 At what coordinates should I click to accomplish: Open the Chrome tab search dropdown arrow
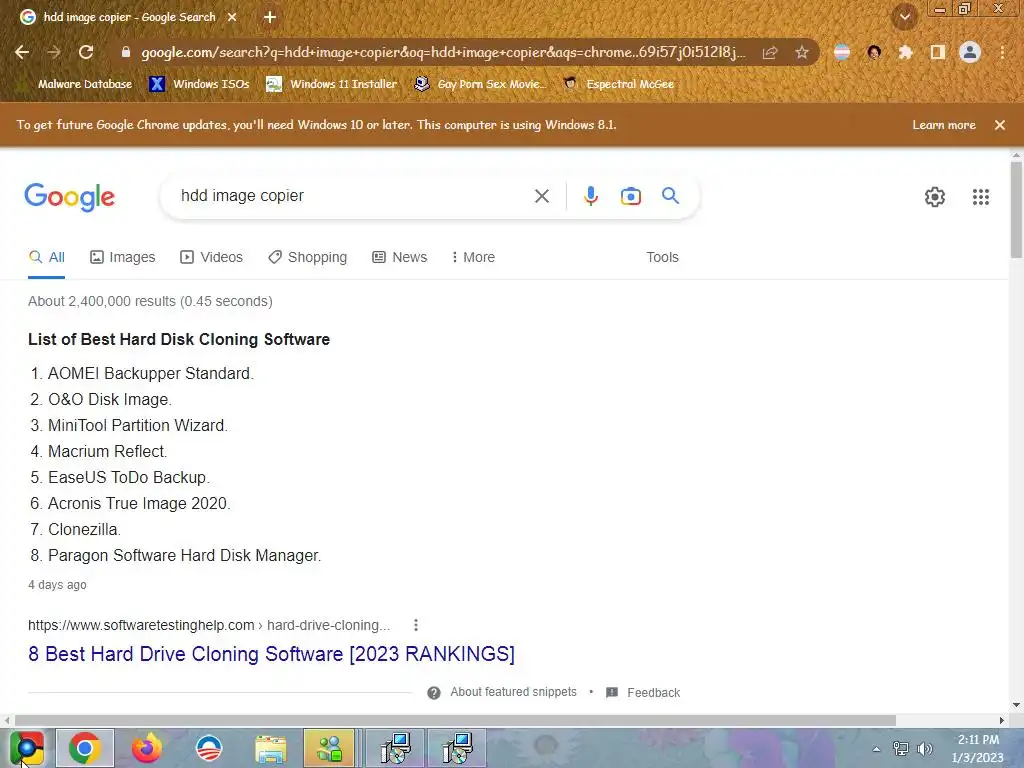point(905,17)
